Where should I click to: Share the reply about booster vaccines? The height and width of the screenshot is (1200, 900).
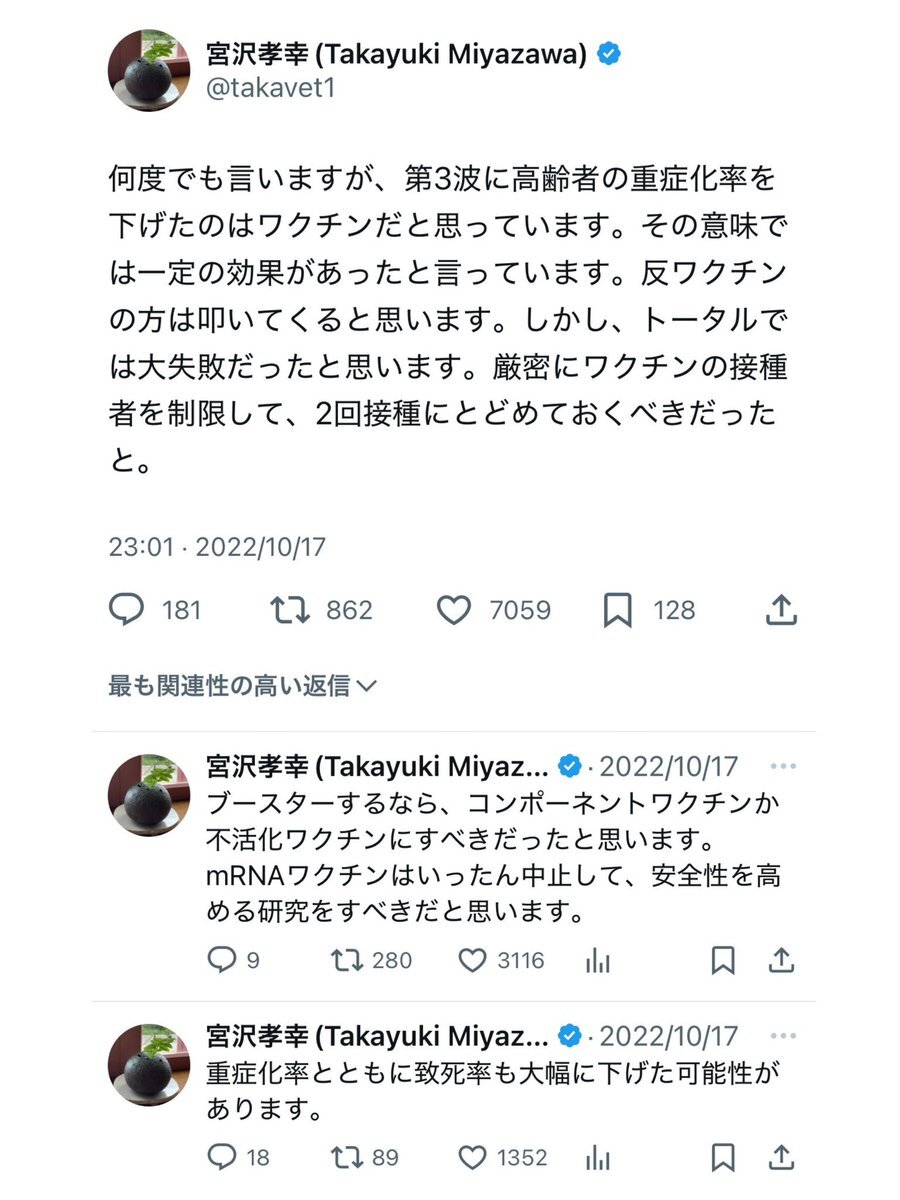click(781, 961)
